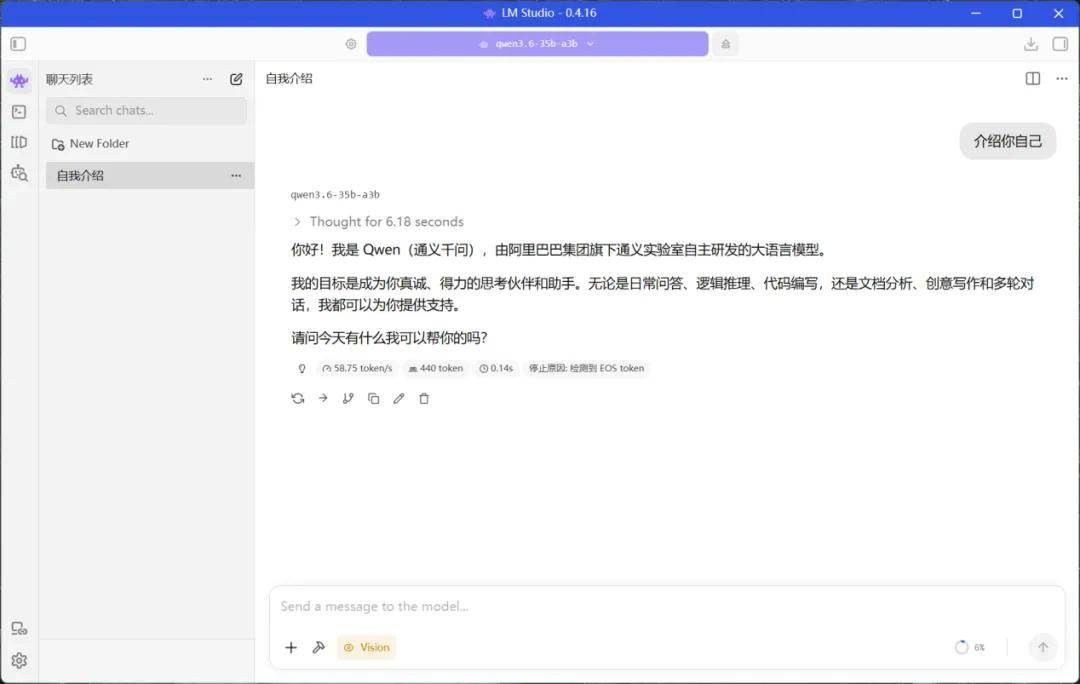The height and width of the screenshot is (684, 1080).
Task: Open the Downloads icon in top bar
Action: click(x=1030, y=44)
